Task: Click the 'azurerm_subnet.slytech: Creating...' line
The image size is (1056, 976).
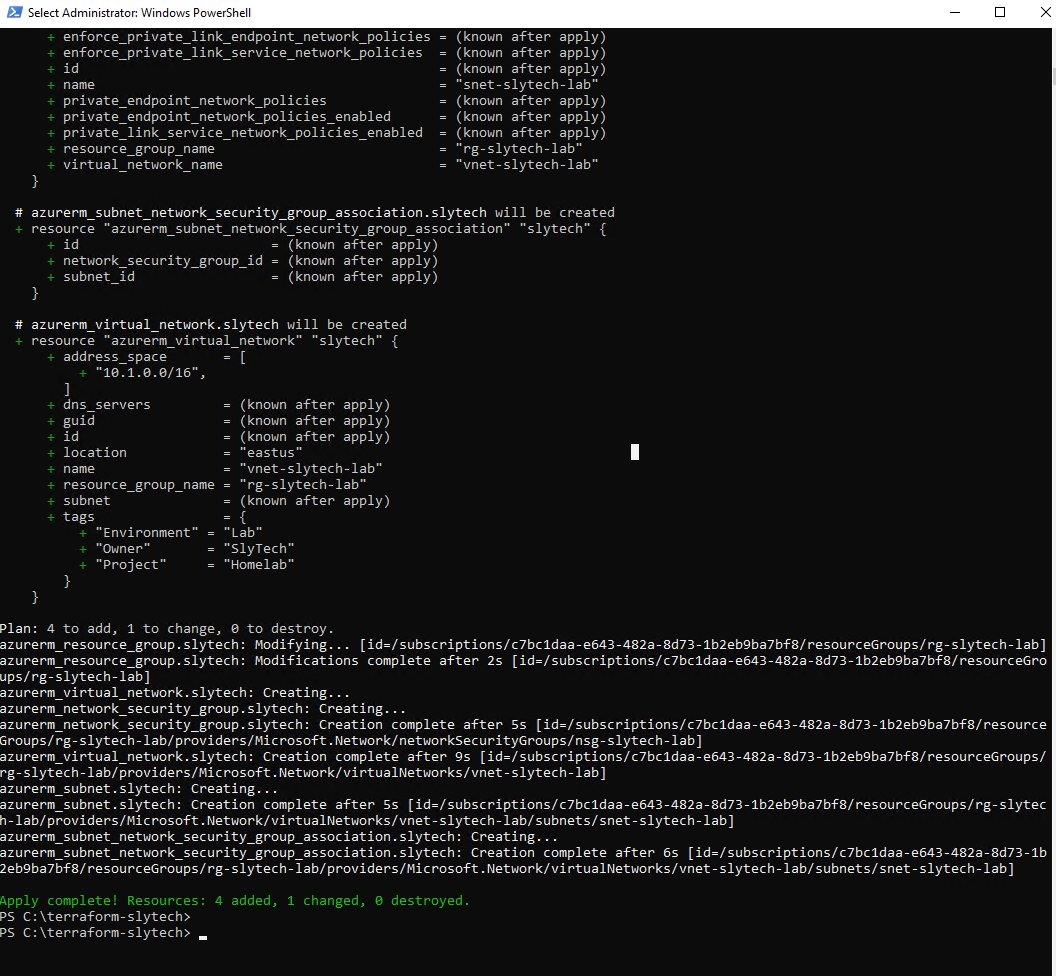Action: click(139, 789)
